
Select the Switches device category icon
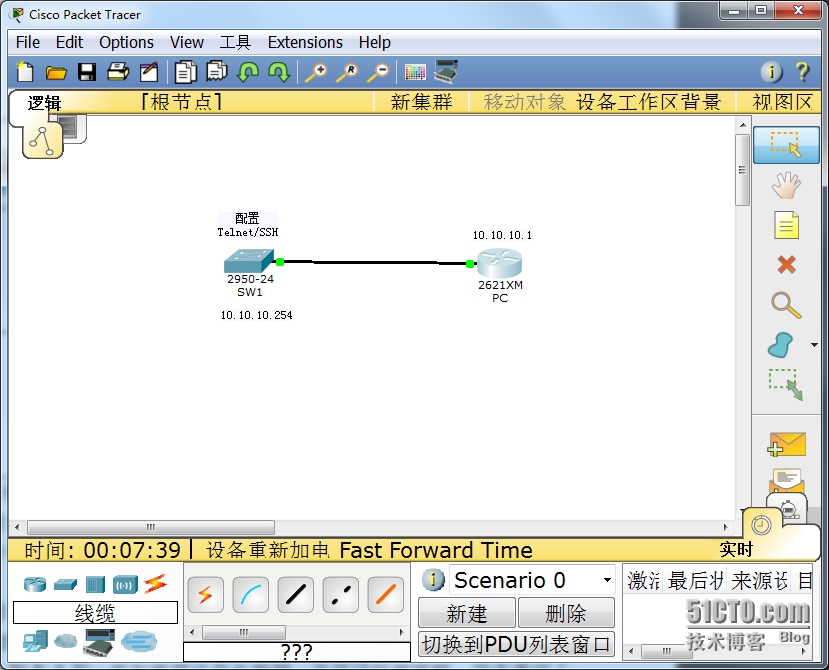pos(66,584)
